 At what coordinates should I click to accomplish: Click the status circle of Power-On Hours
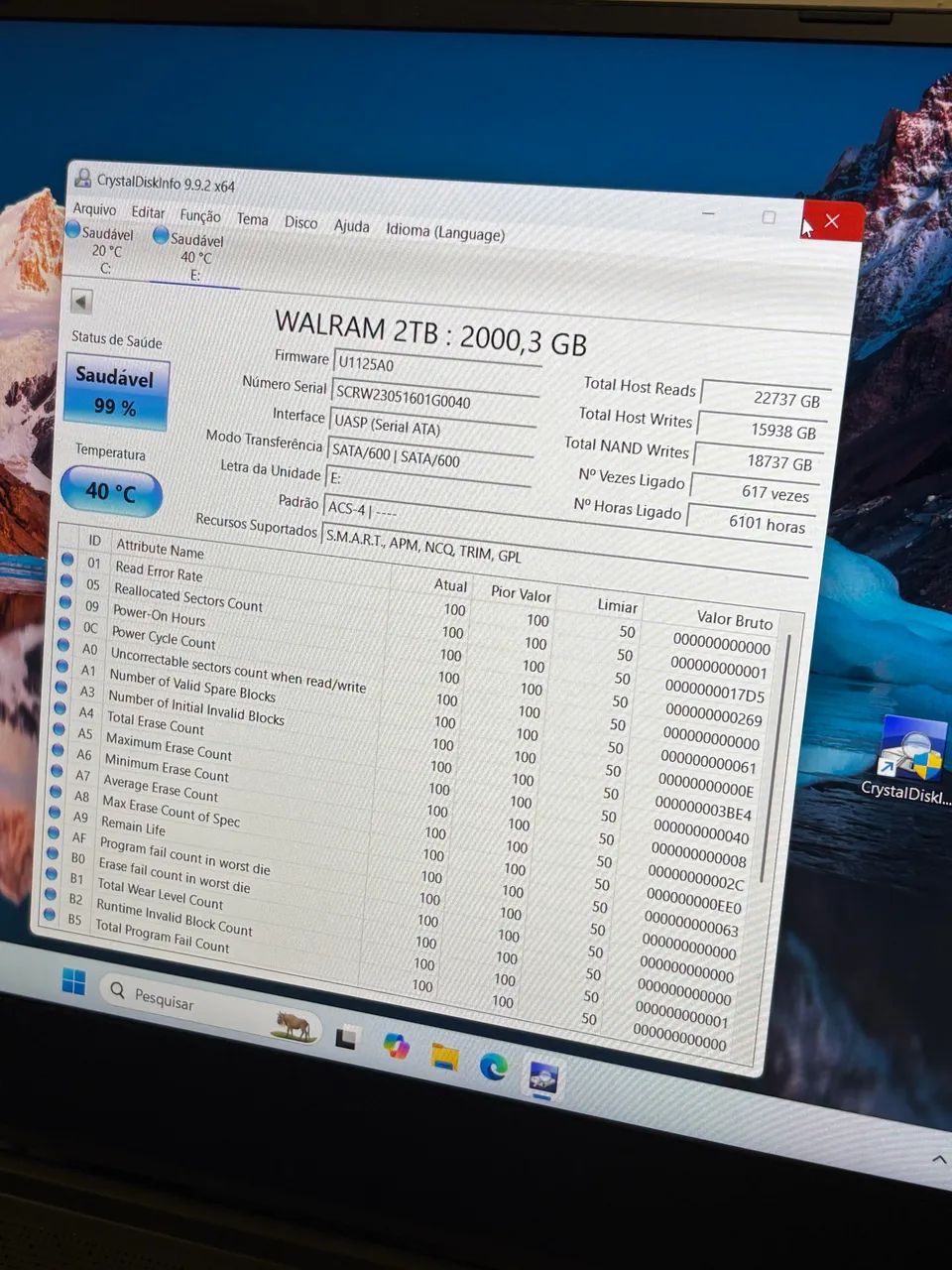pyautogui.click(x=65, y=602)
